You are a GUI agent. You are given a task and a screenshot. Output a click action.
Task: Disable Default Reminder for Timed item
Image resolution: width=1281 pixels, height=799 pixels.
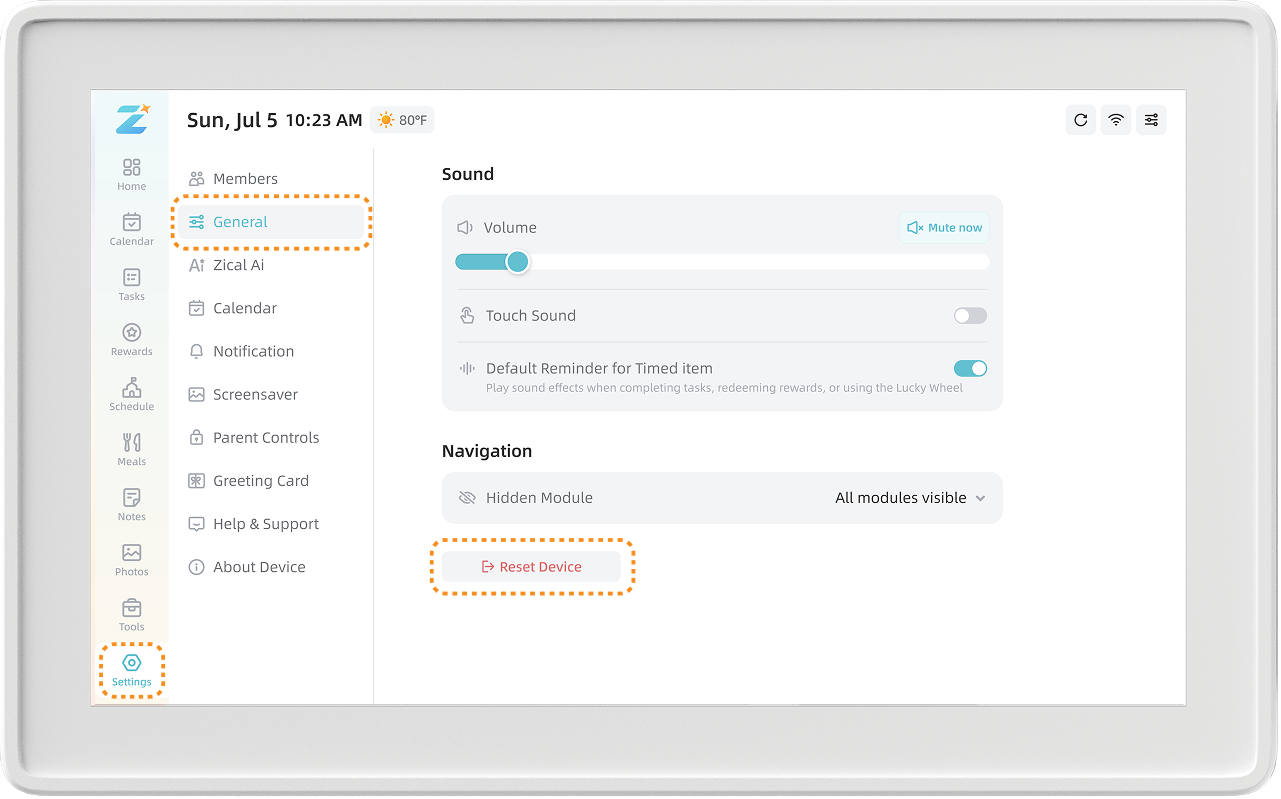(970, 368)
